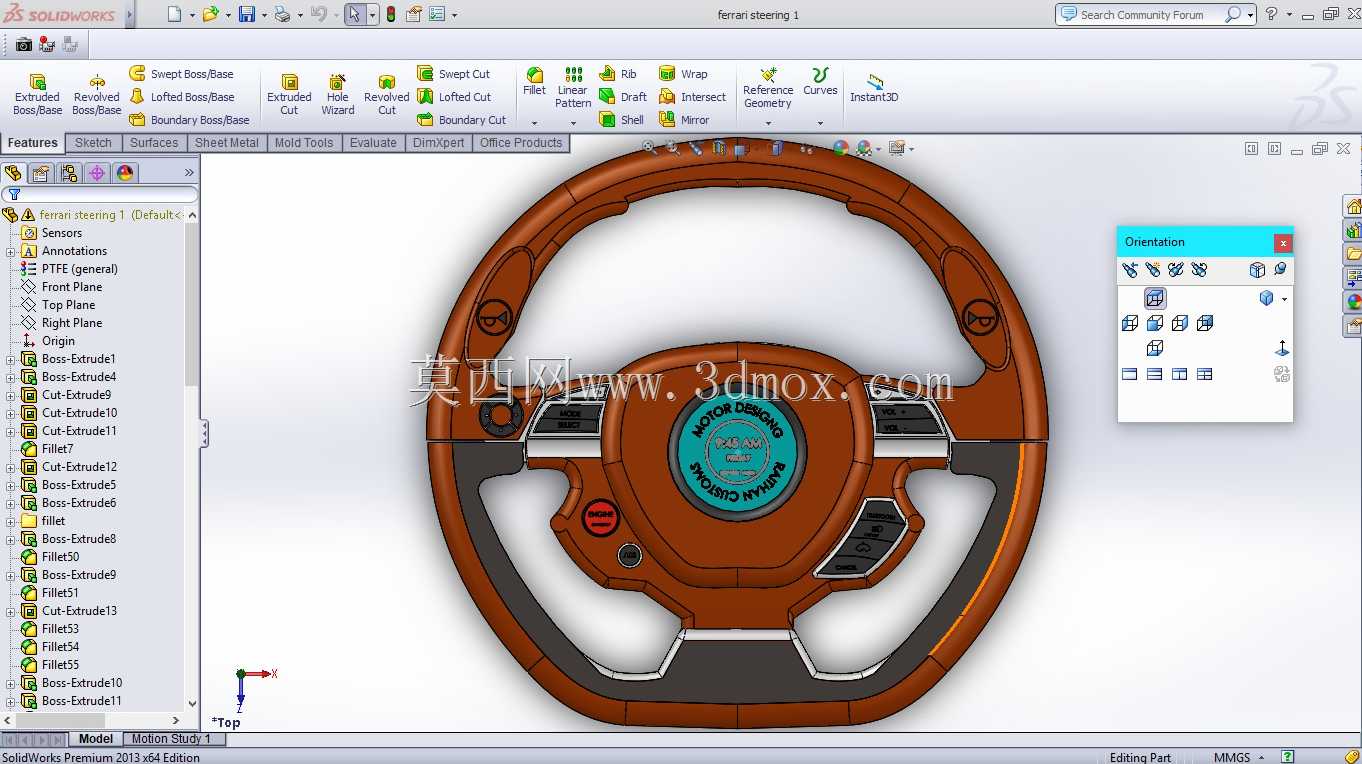Viewport: 1362px width, 764px height.
Task: Expand the hidden FeatureManager tabs chevron
Action: (x=189, y=173)
